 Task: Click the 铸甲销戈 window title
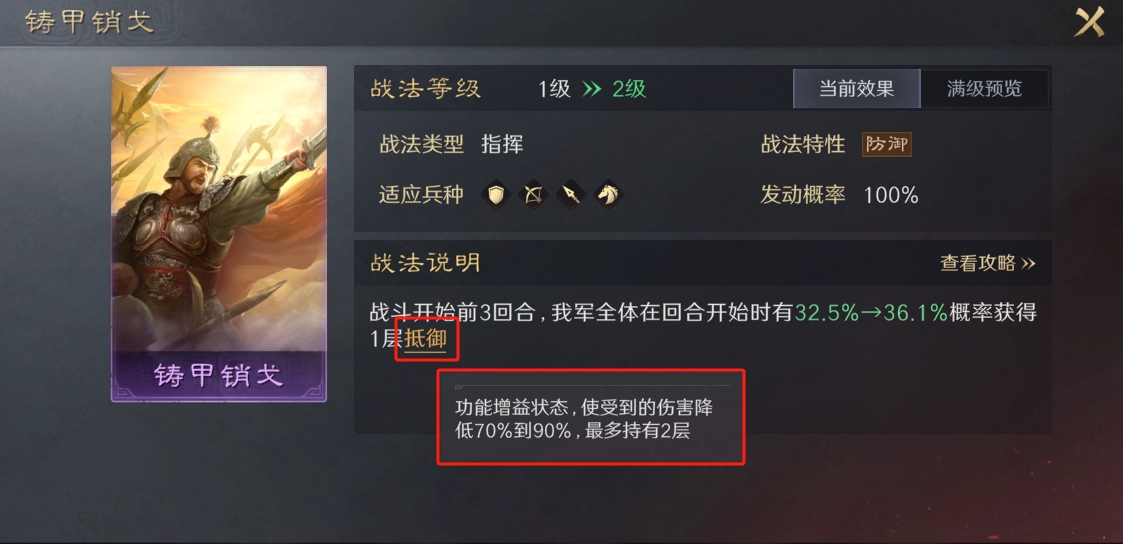[x=90, y=21]
